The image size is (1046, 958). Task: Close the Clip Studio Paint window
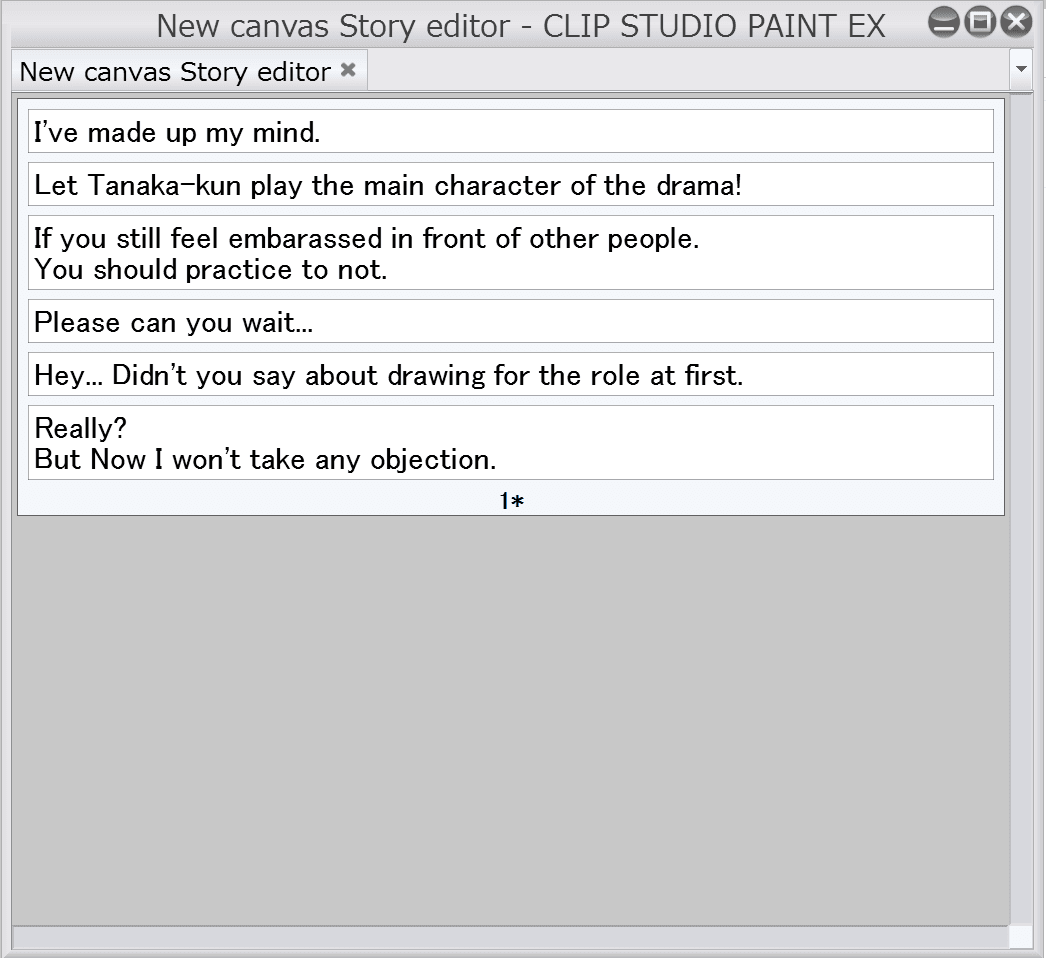(1016, 22)
